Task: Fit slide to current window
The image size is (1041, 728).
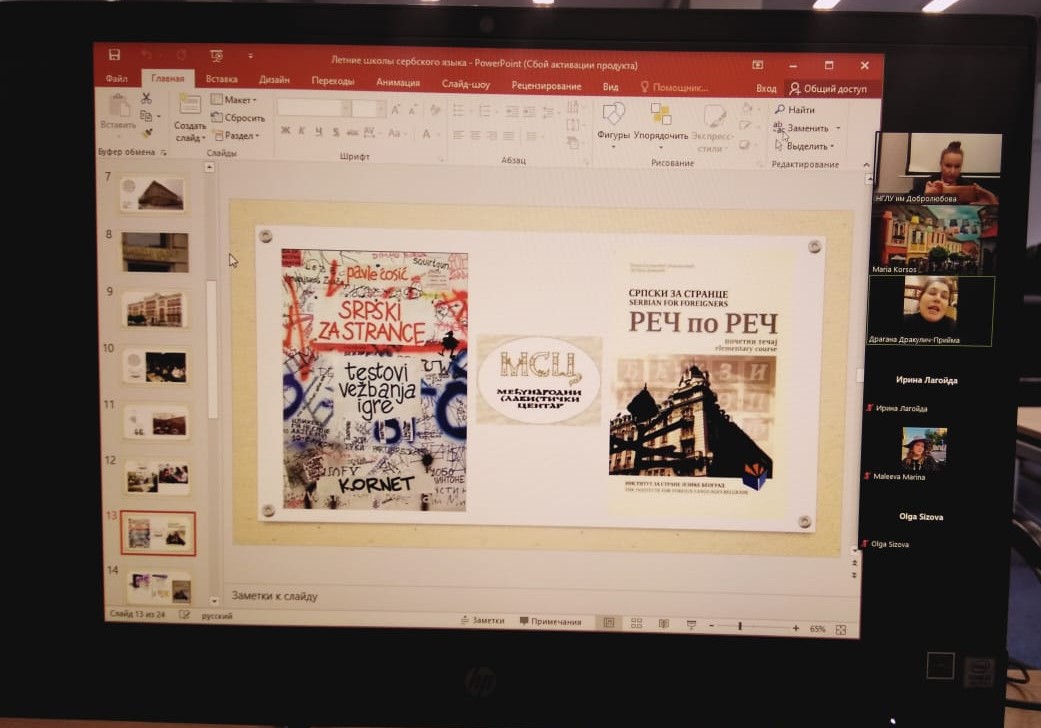Action: [x=841, y=630]
